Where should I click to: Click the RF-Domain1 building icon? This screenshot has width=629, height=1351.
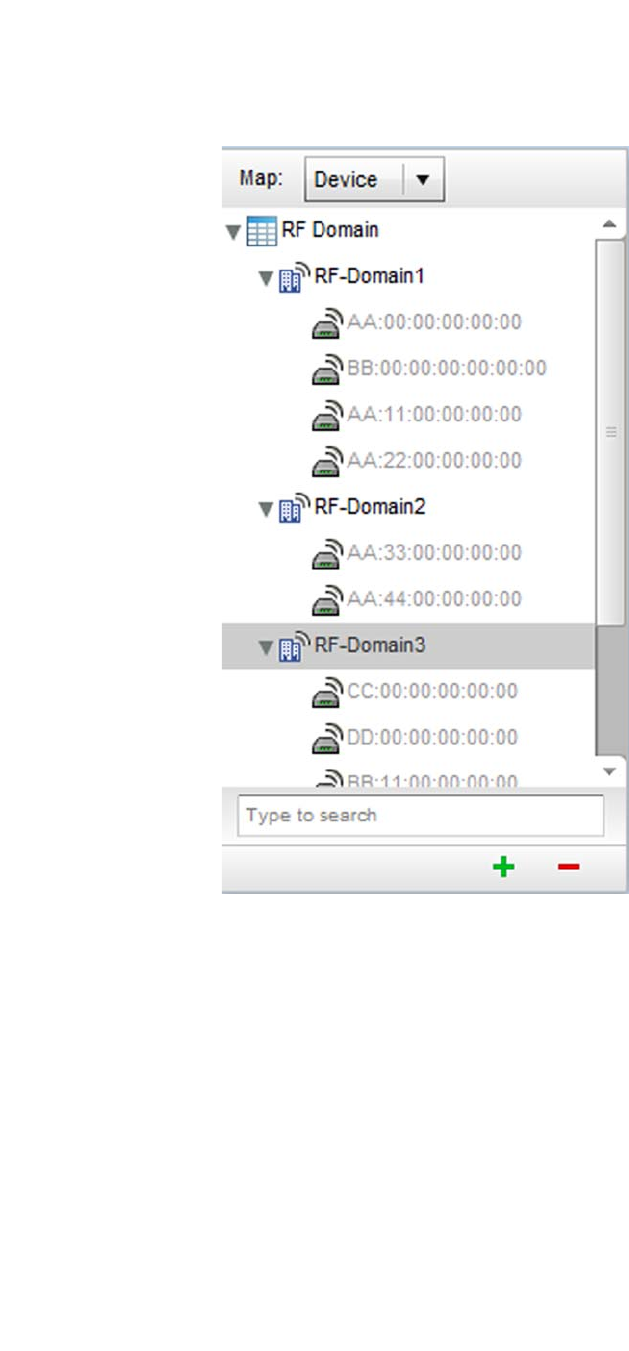294,278
